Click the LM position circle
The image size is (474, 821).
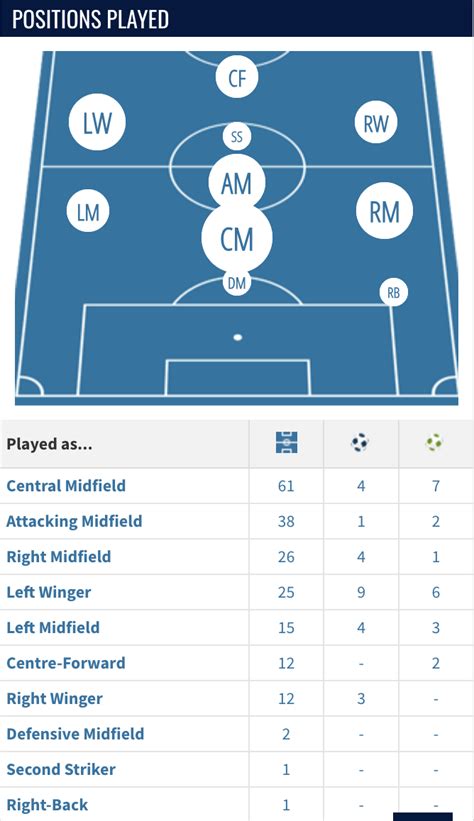[x=88, y=211]
